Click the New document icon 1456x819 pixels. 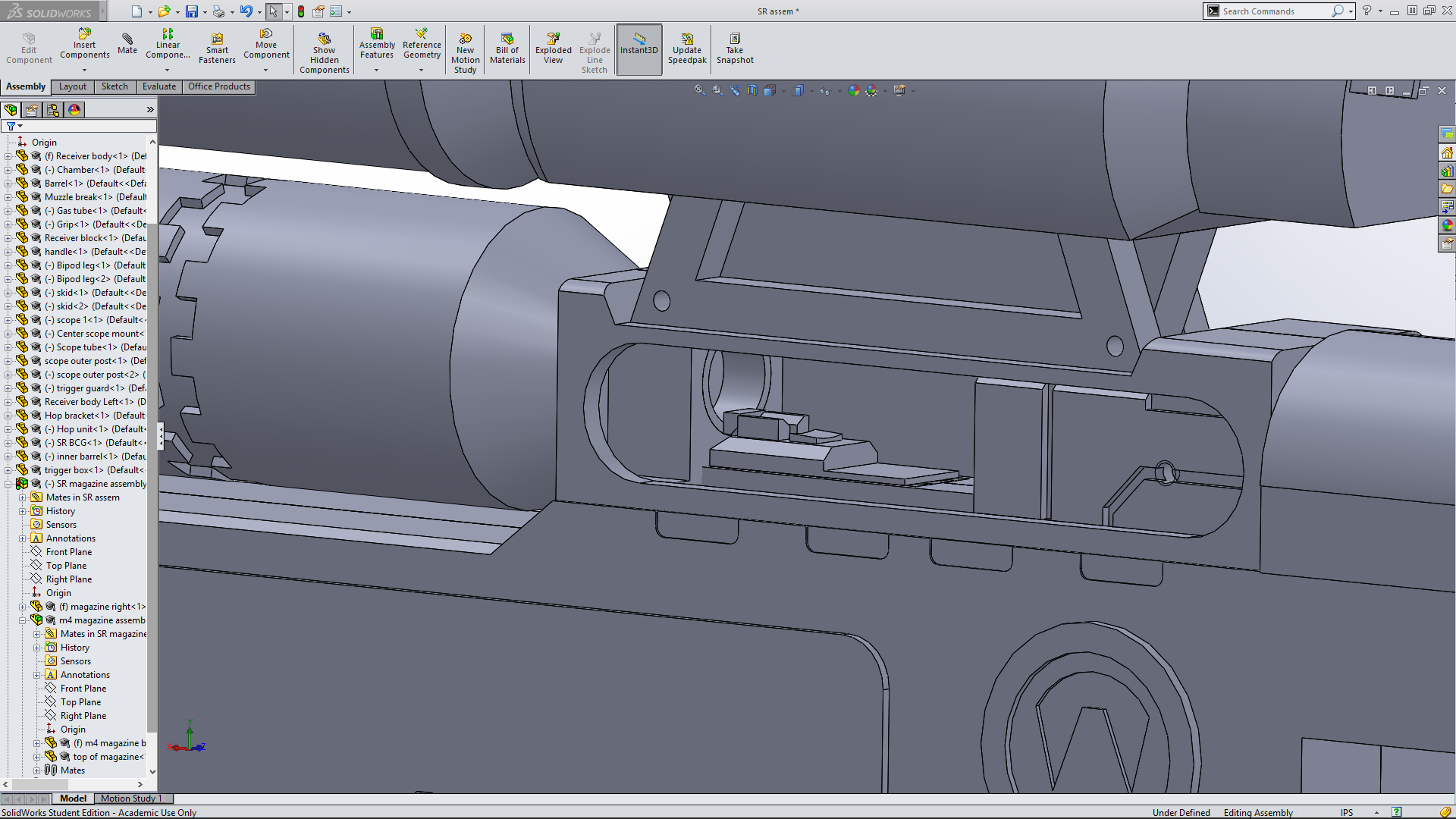coord(136,11)
